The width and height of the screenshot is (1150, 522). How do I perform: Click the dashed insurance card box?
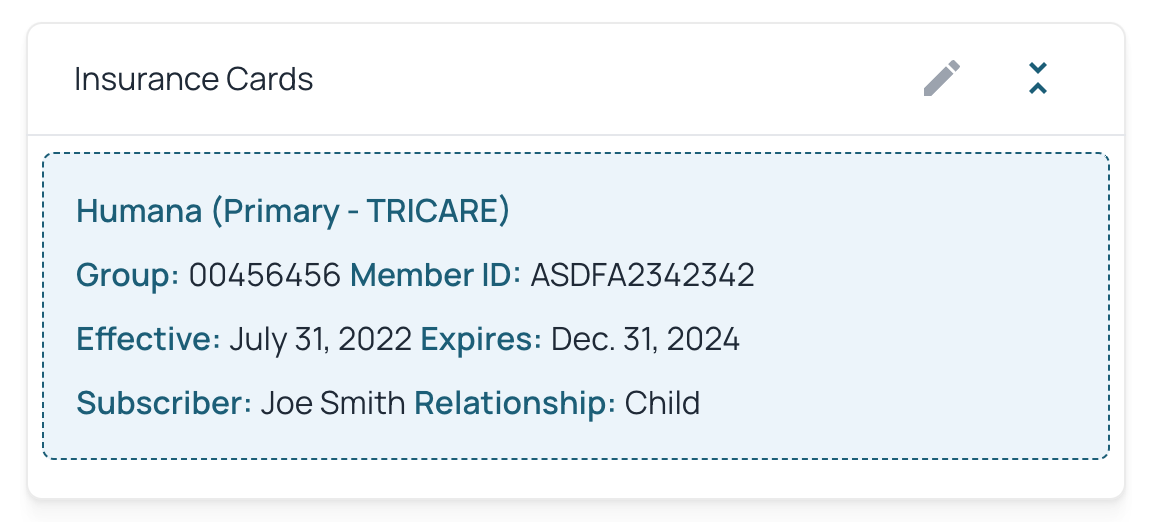[x=576, y=306]
